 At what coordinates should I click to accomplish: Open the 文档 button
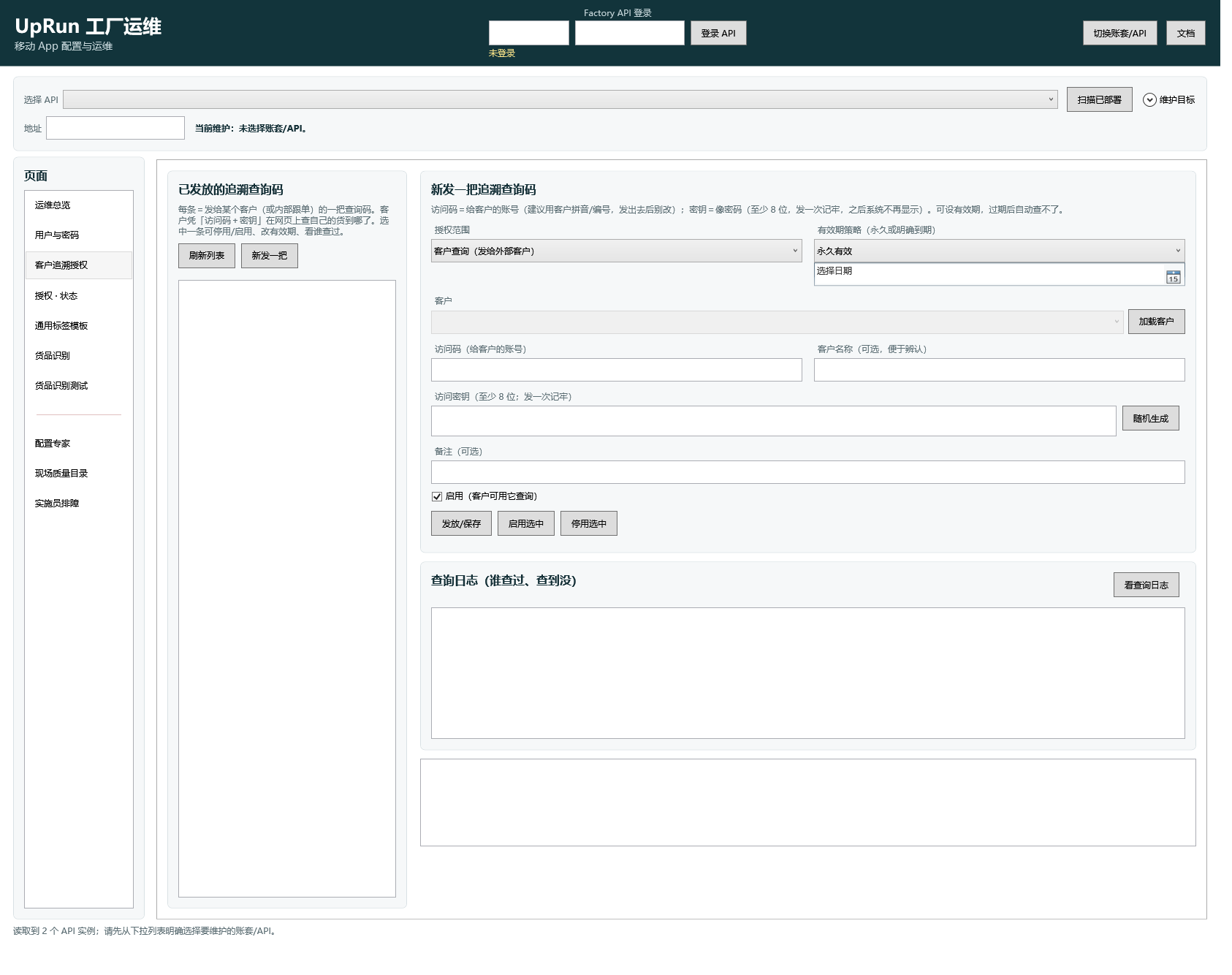(1185, 33)
